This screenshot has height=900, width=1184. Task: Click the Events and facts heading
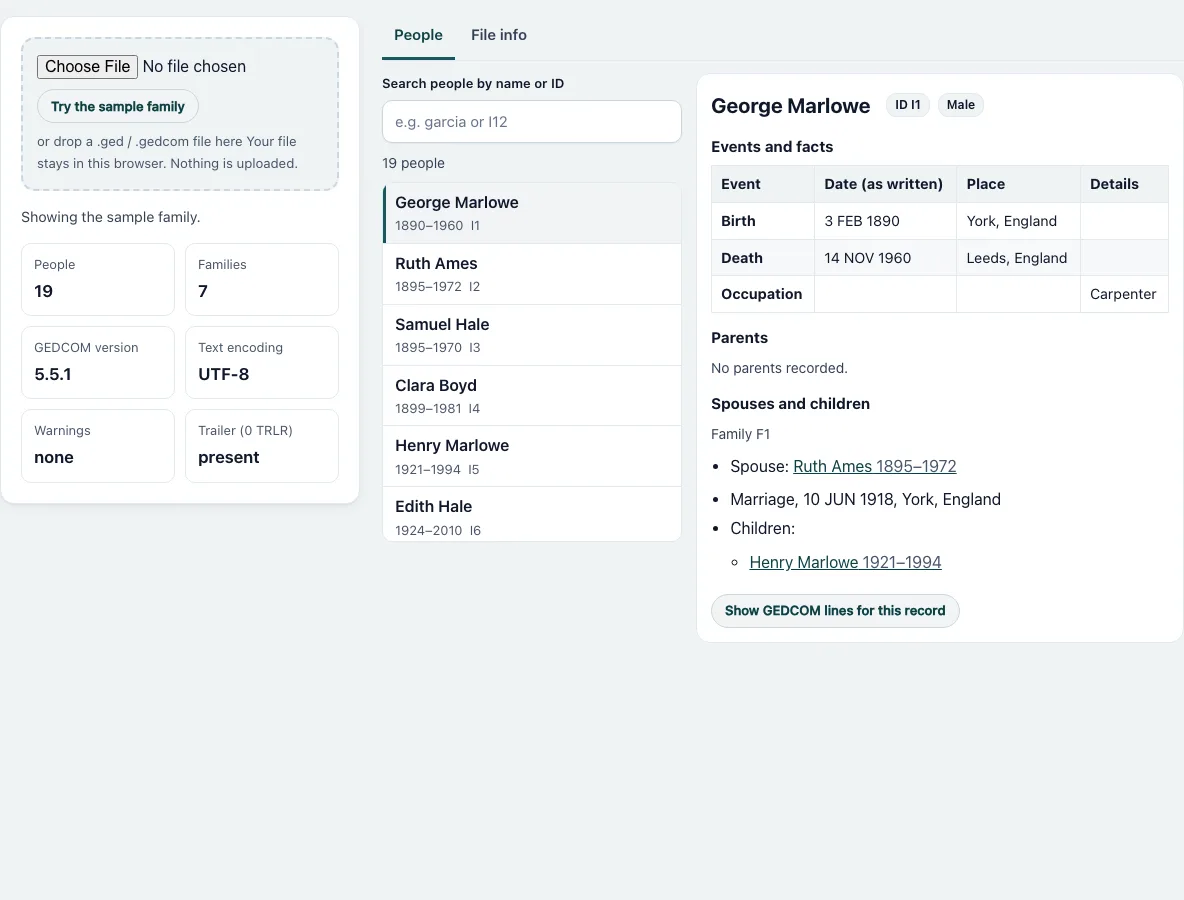(x=772, y=146)
